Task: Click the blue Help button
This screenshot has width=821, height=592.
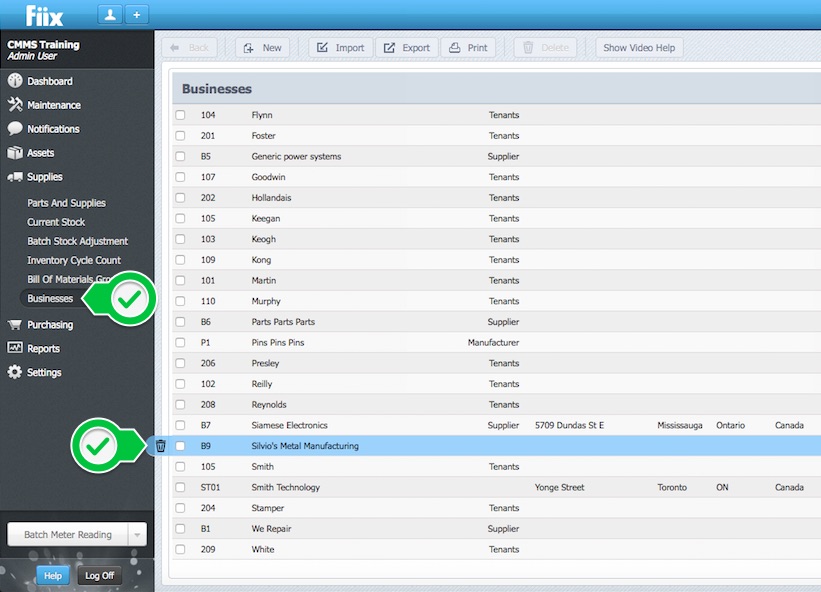Action: click(52, 576)
